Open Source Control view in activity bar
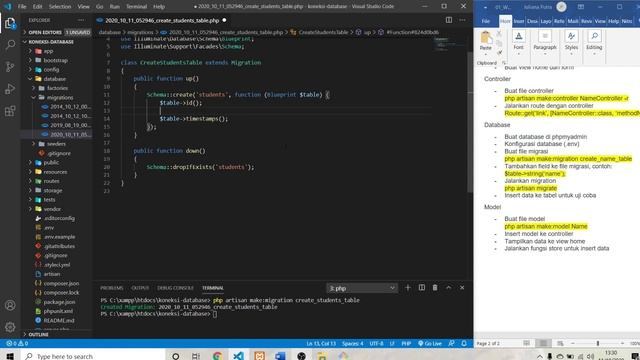 point(10,67)
